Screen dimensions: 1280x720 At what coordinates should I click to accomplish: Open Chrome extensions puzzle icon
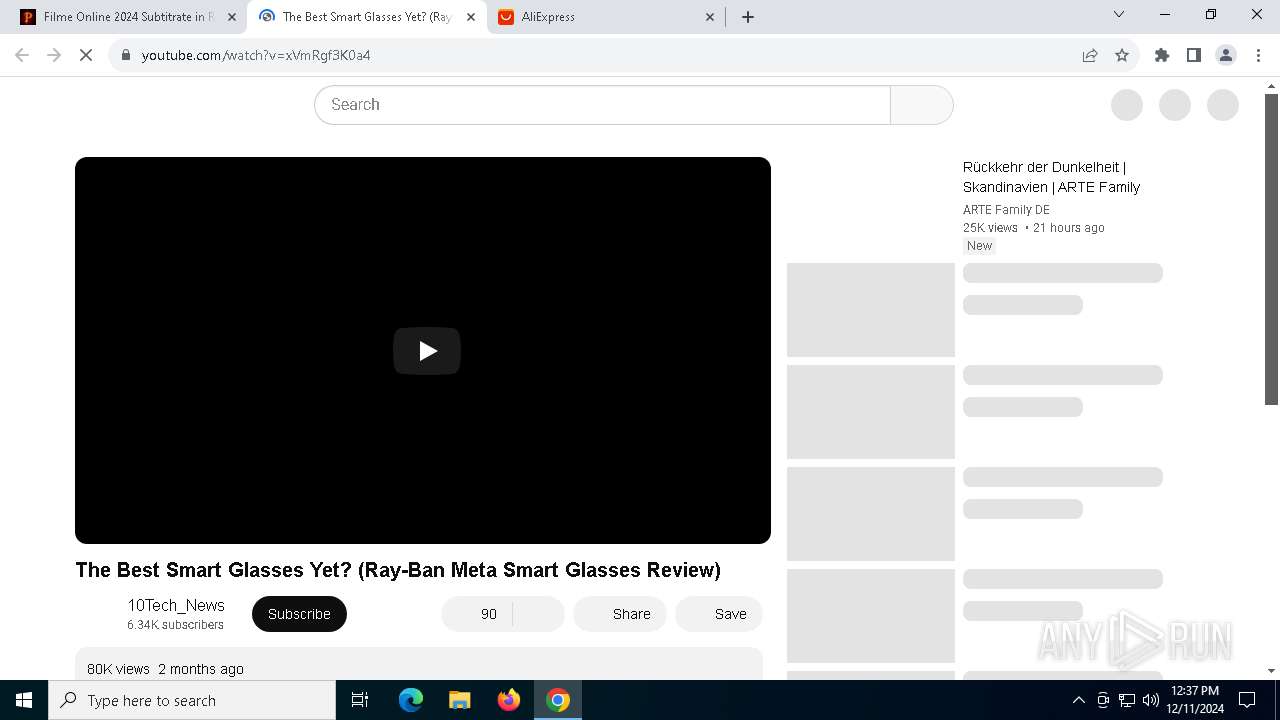[1162, 55]
